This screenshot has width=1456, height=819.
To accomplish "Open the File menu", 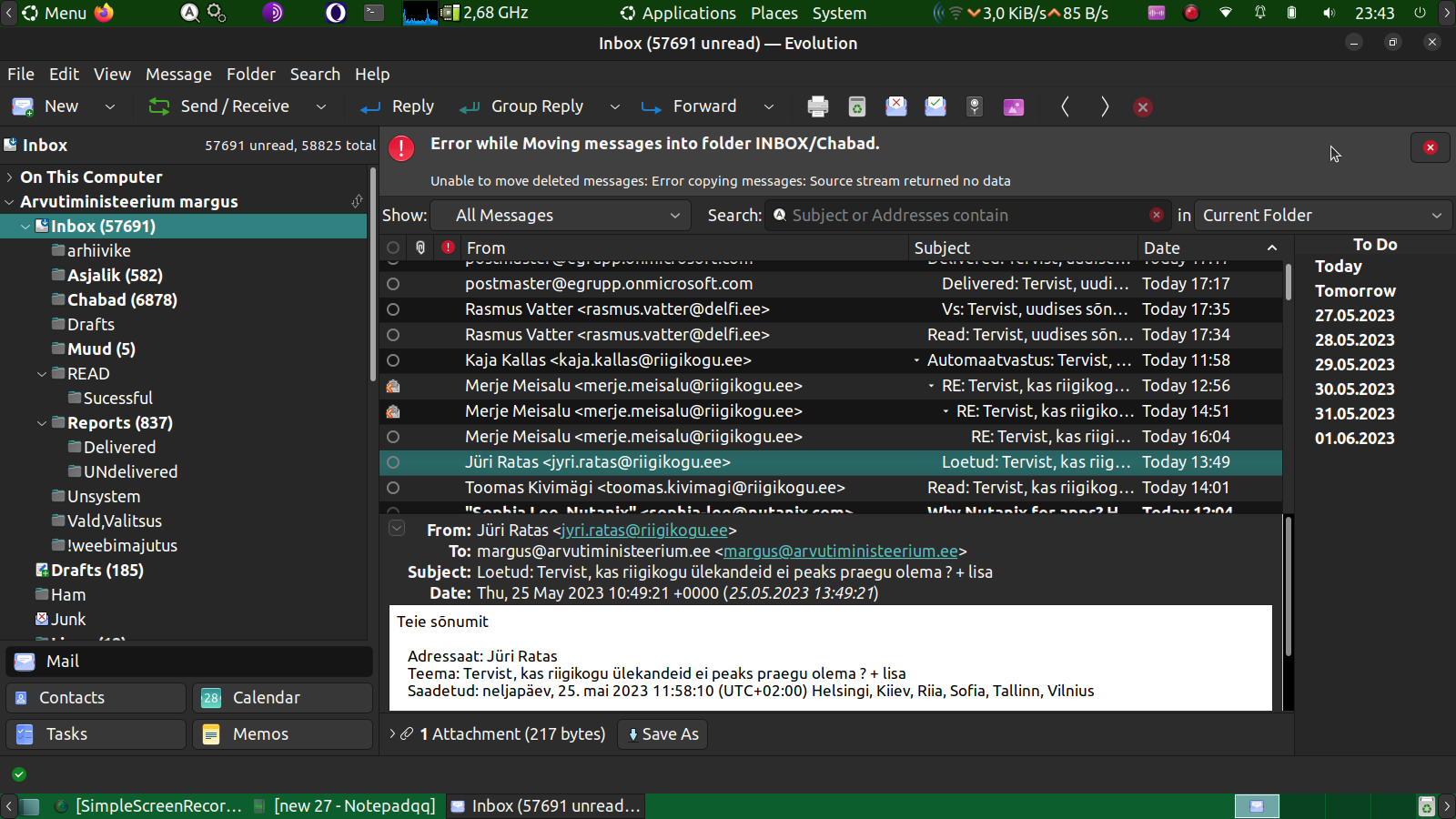I will (x=20, y=74).
